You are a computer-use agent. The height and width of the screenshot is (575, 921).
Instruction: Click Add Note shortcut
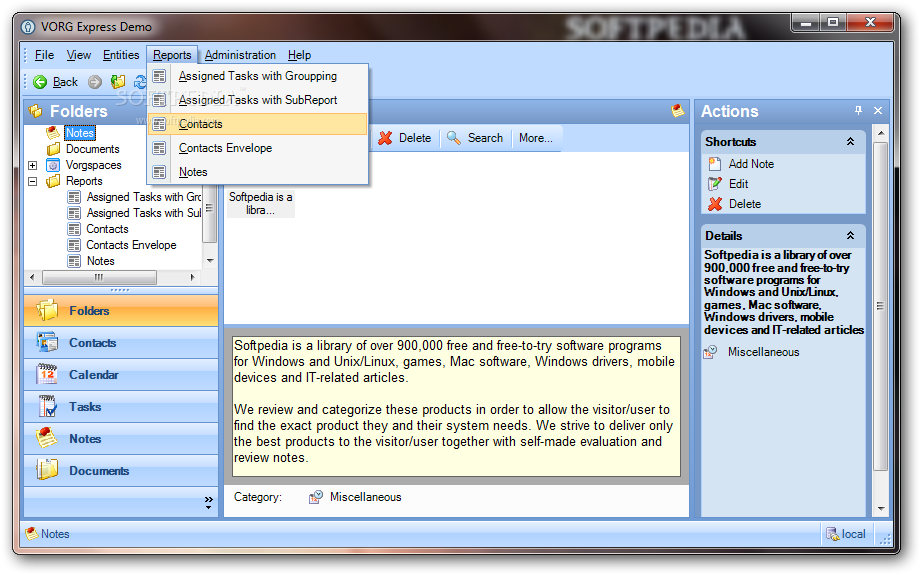741,164
